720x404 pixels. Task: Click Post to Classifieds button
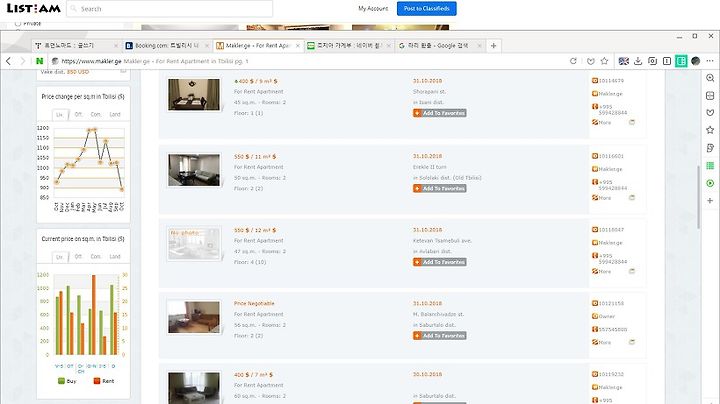tap(427, 9)
